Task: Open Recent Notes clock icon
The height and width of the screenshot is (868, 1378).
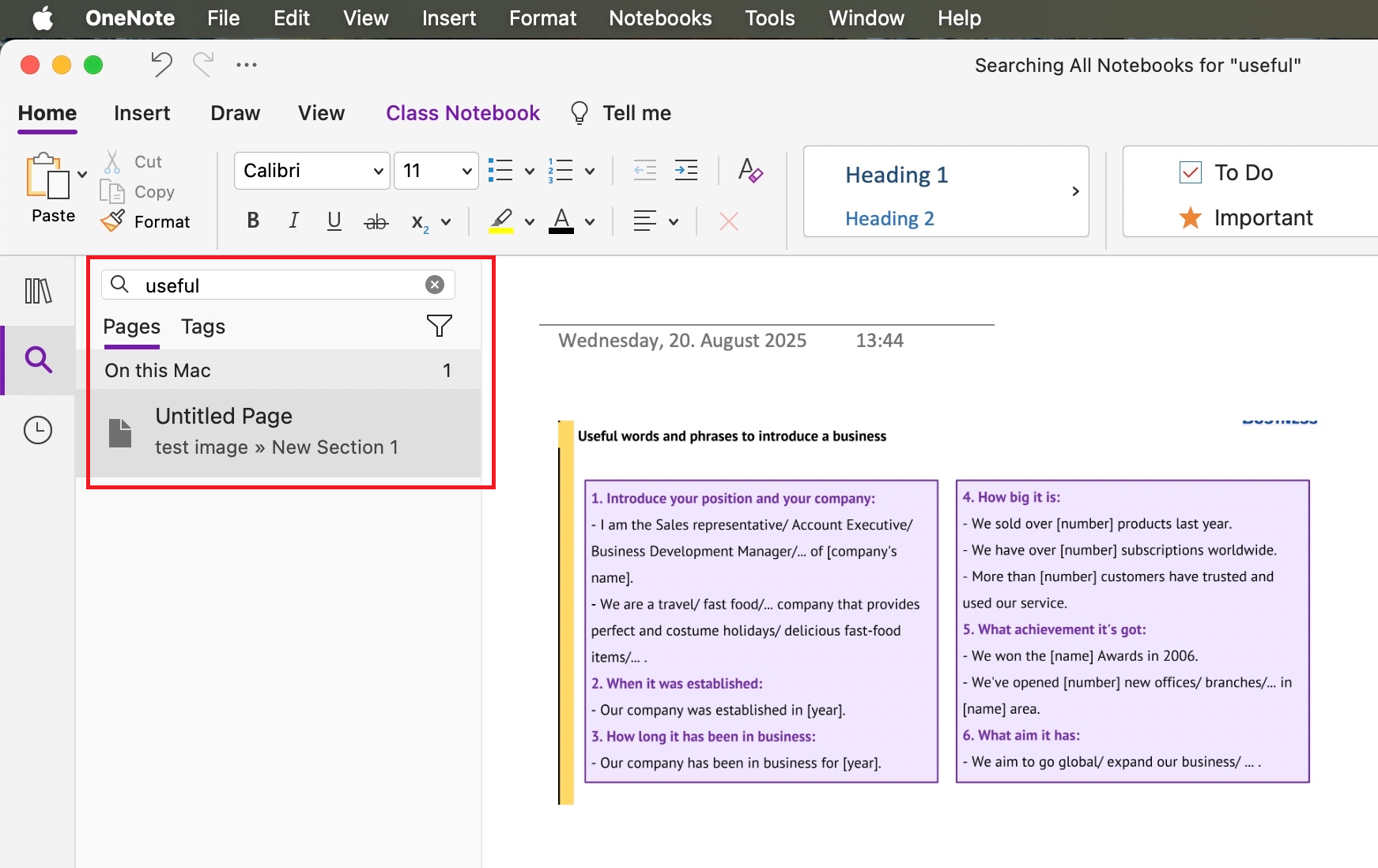Action: [37, 429]
